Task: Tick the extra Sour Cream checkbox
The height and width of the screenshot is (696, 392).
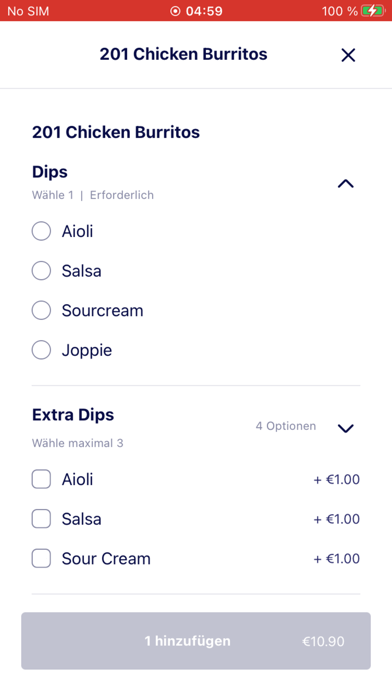Action: coord(41,558)
